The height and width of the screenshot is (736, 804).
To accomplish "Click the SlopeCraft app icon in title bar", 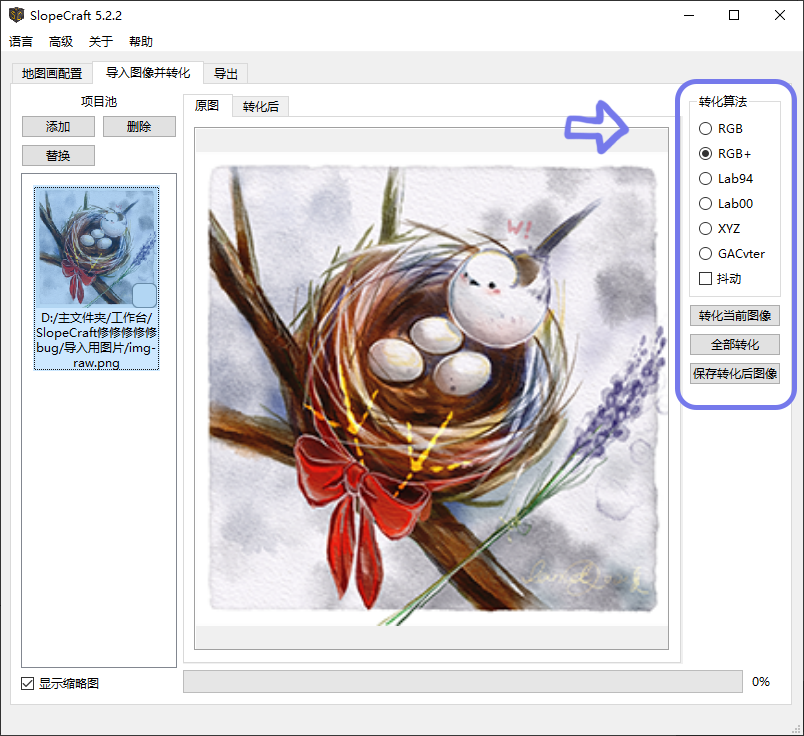I will pos(16,16).
